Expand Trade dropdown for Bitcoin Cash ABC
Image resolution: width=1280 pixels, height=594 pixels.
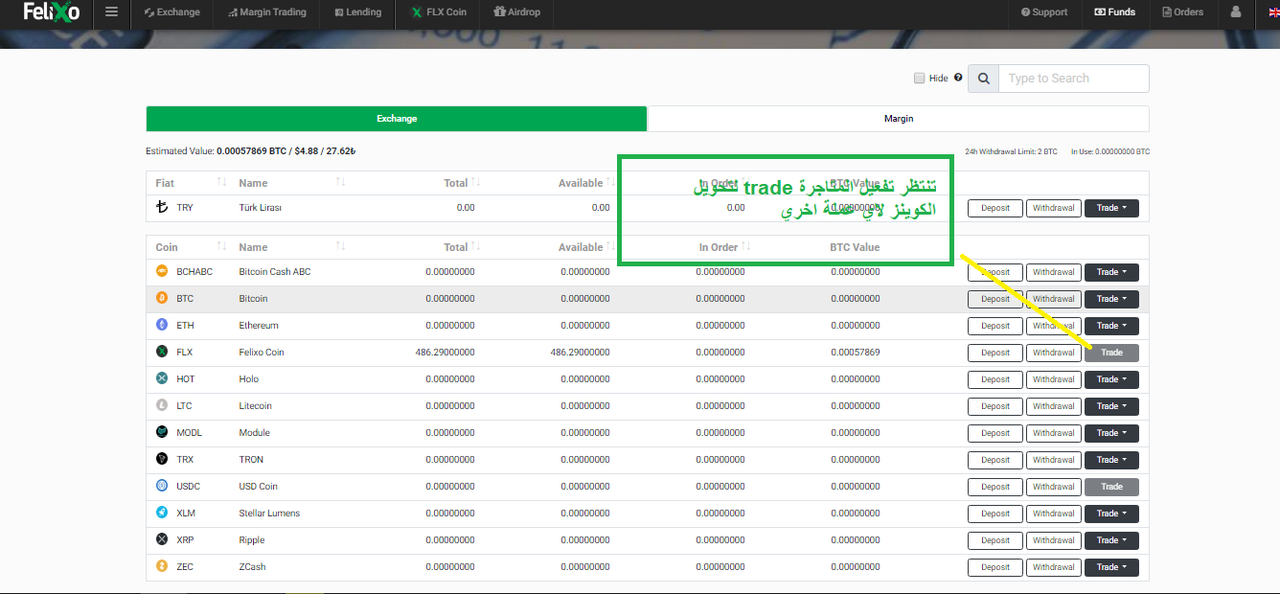point(1111,272)
